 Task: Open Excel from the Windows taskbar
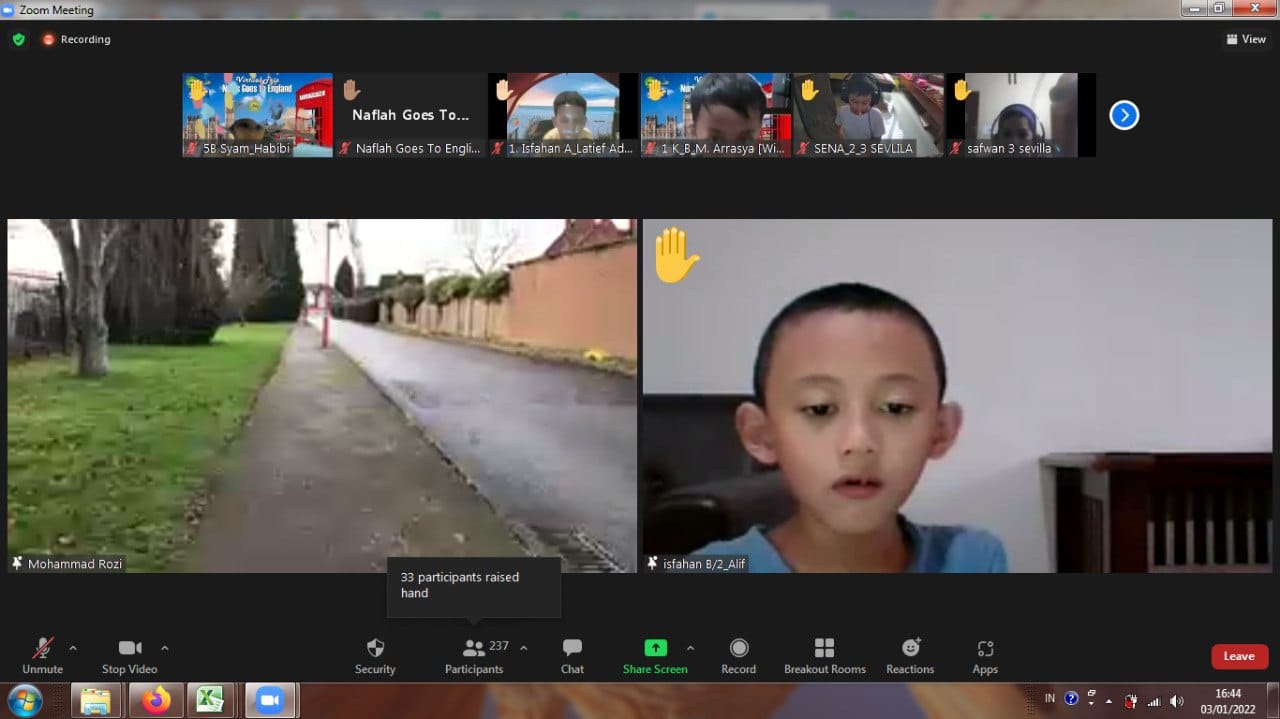point(210,700)
